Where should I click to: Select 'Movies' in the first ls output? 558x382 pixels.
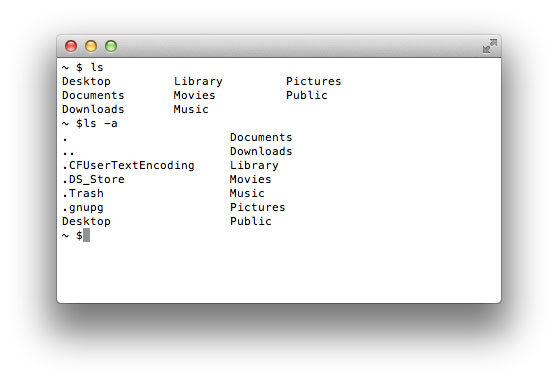click(194, 95)
